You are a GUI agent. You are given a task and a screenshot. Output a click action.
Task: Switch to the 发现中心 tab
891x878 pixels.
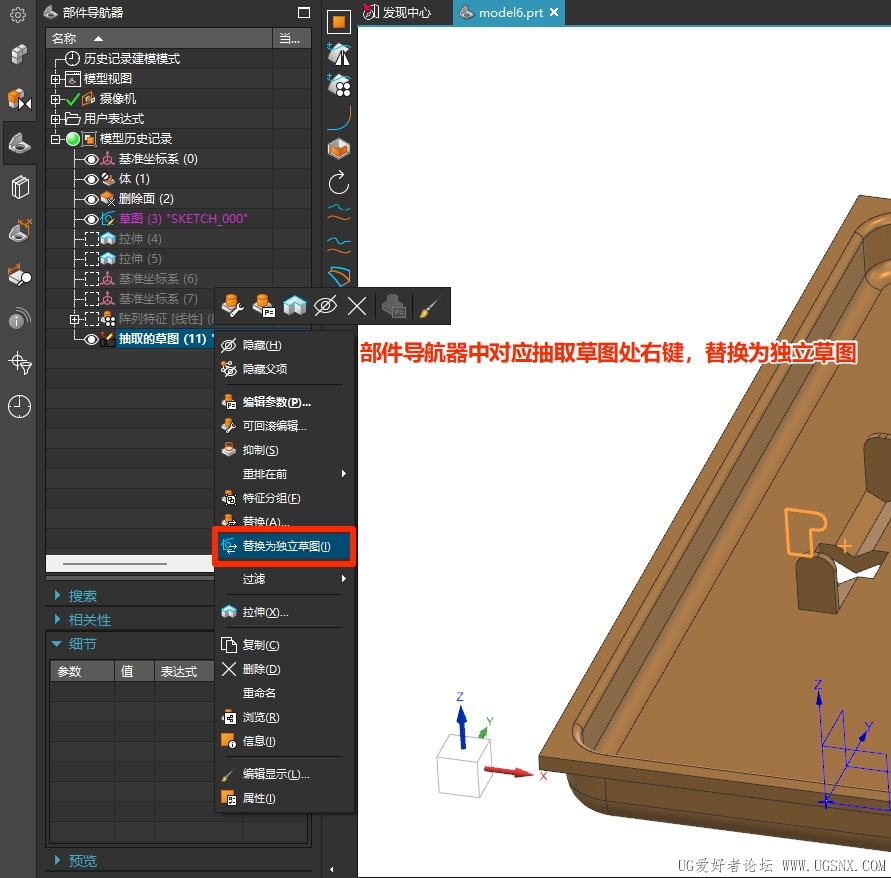397,13
